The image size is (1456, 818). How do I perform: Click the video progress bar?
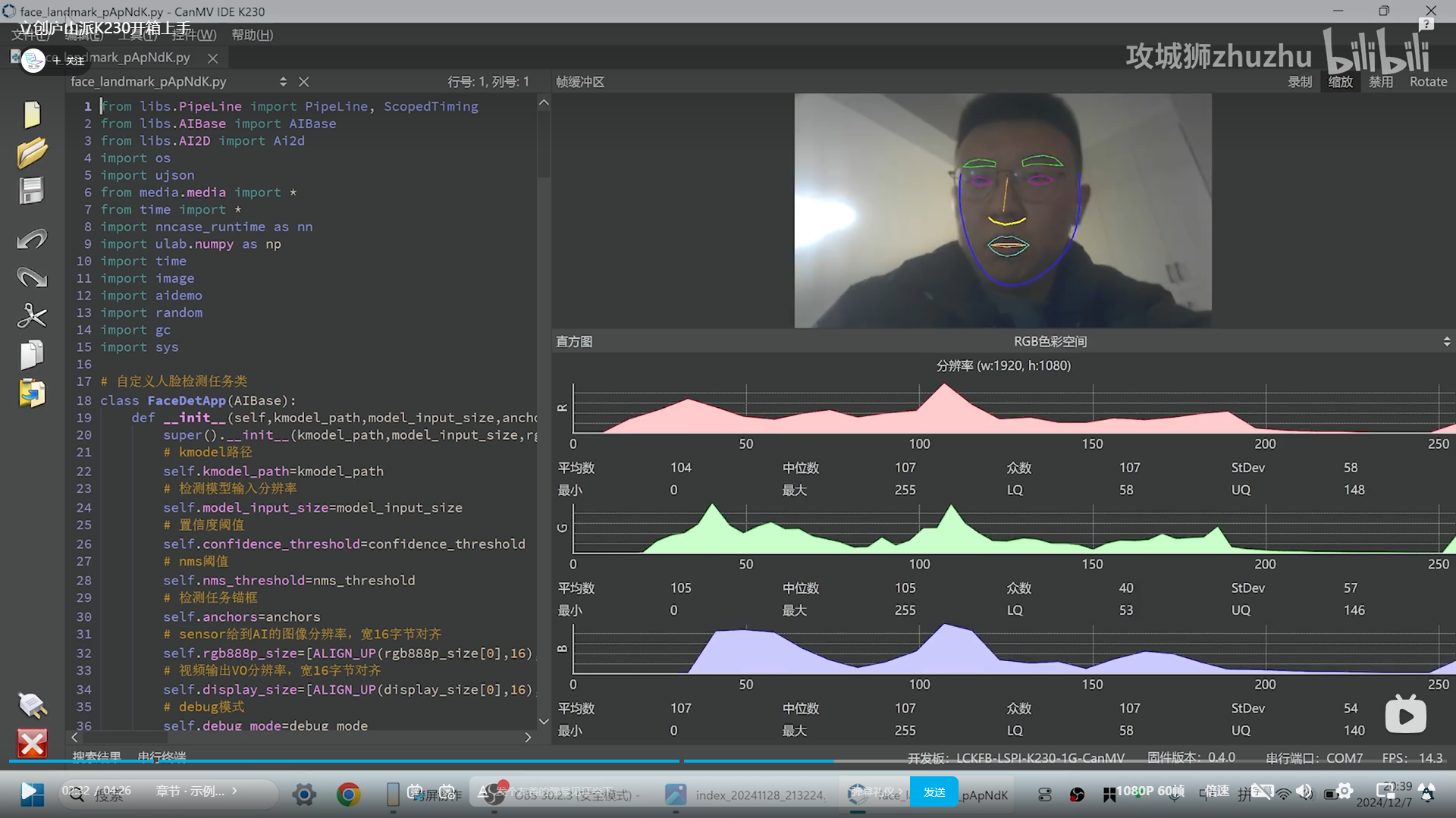pyautogui.click(x=728, y=761)
